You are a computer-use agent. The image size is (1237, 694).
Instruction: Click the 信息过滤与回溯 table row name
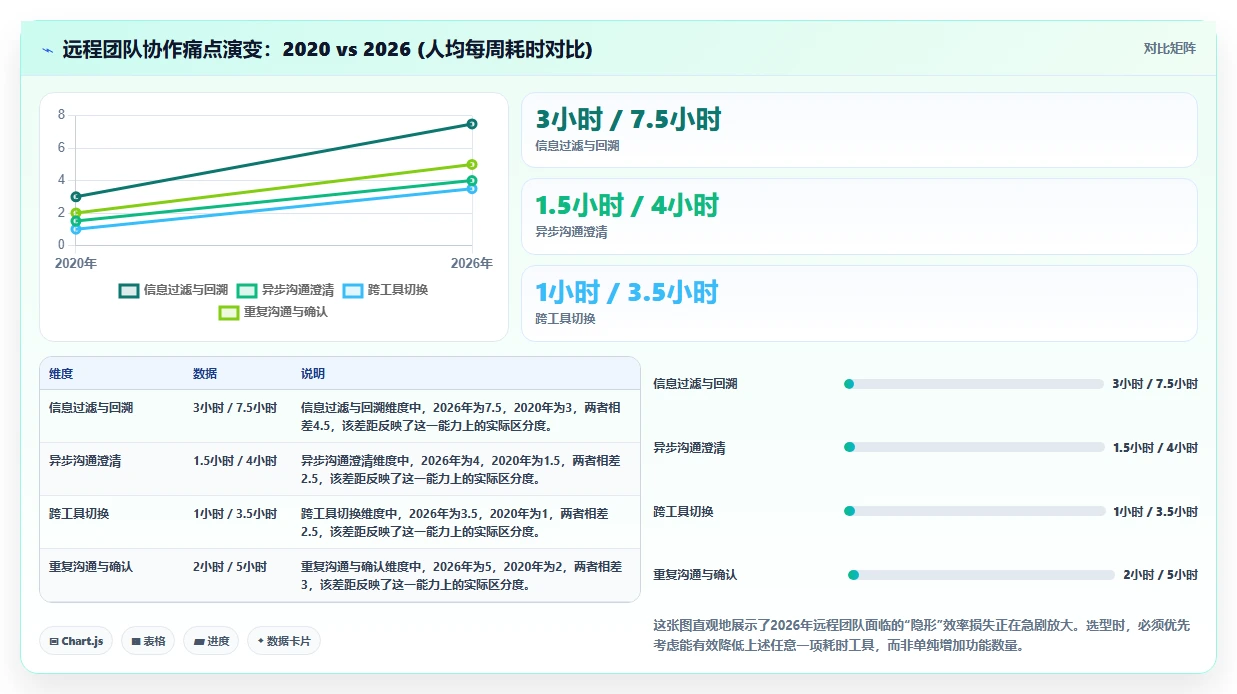(x=91, y=408)
